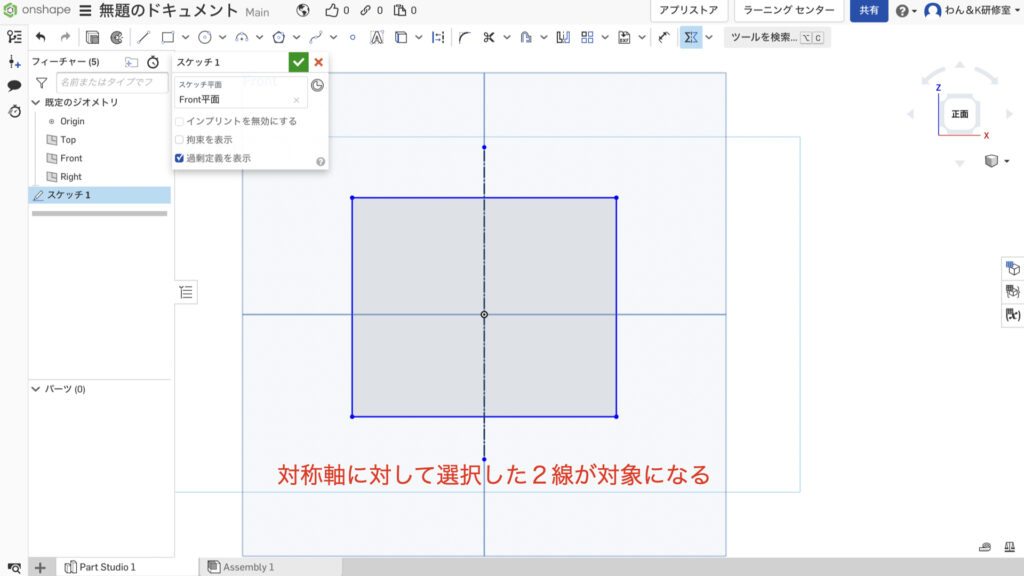Select the Trim scissors tool
Image resolution: width=1024 pixels, height=576 pixels.
(x=488, y=37)
